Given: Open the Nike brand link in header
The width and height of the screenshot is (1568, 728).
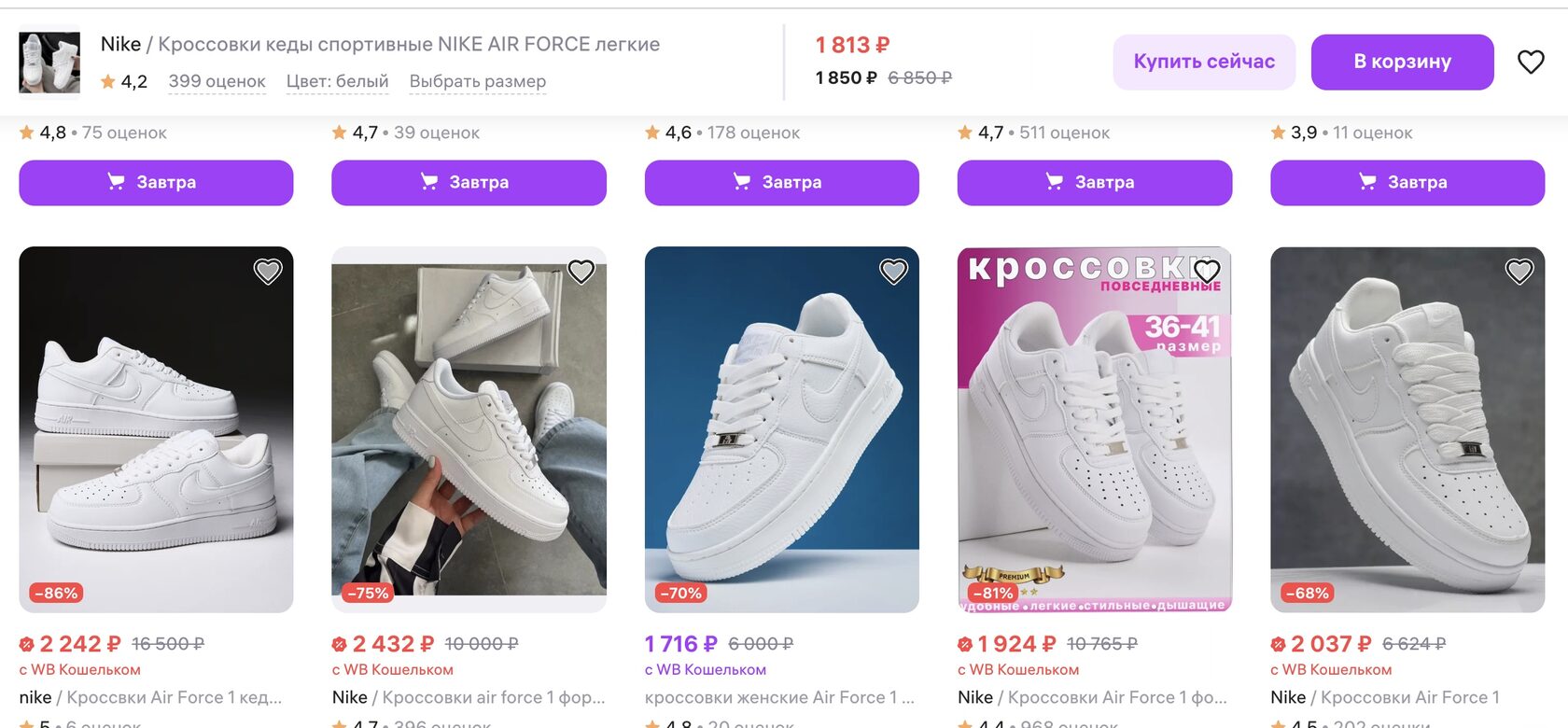Looking at the screenshot, I should [120, 44].
